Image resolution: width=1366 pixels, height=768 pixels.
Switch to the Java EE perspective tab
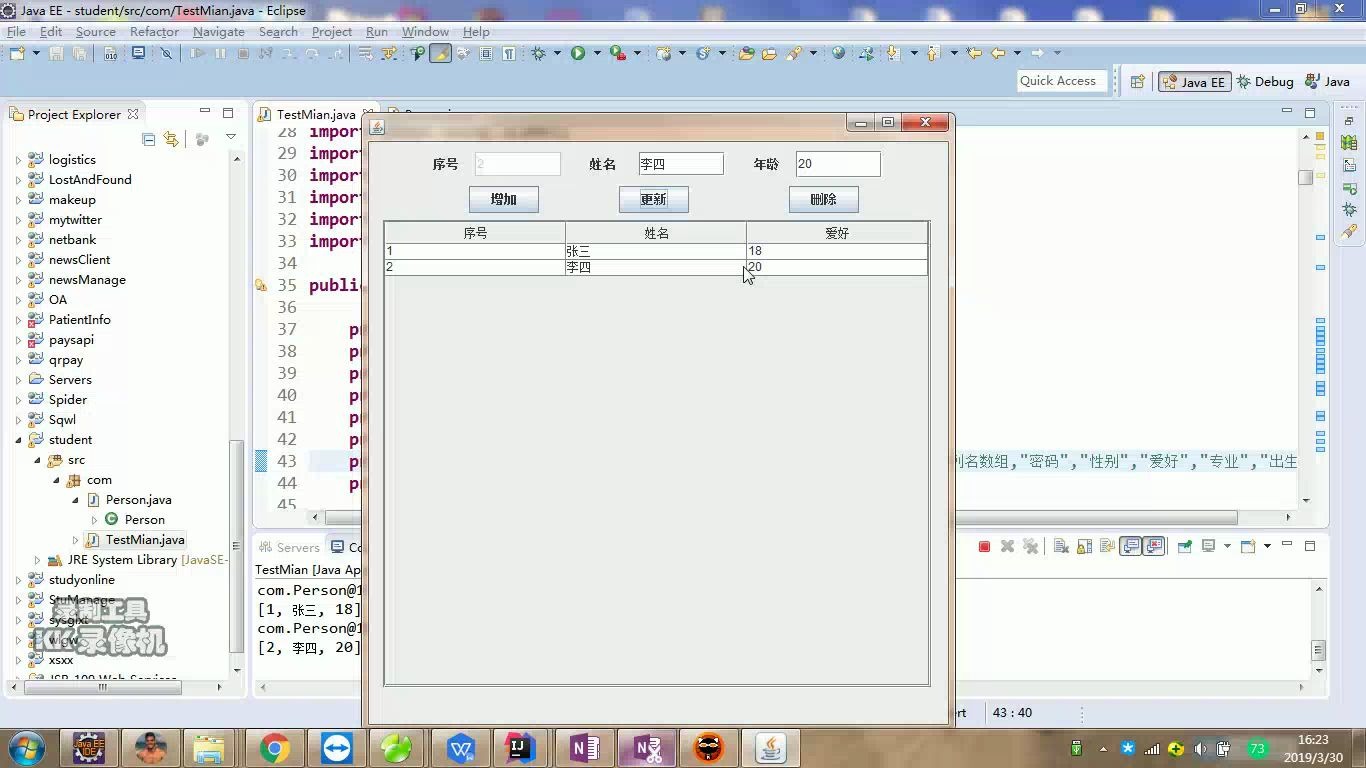point(1194,81)
